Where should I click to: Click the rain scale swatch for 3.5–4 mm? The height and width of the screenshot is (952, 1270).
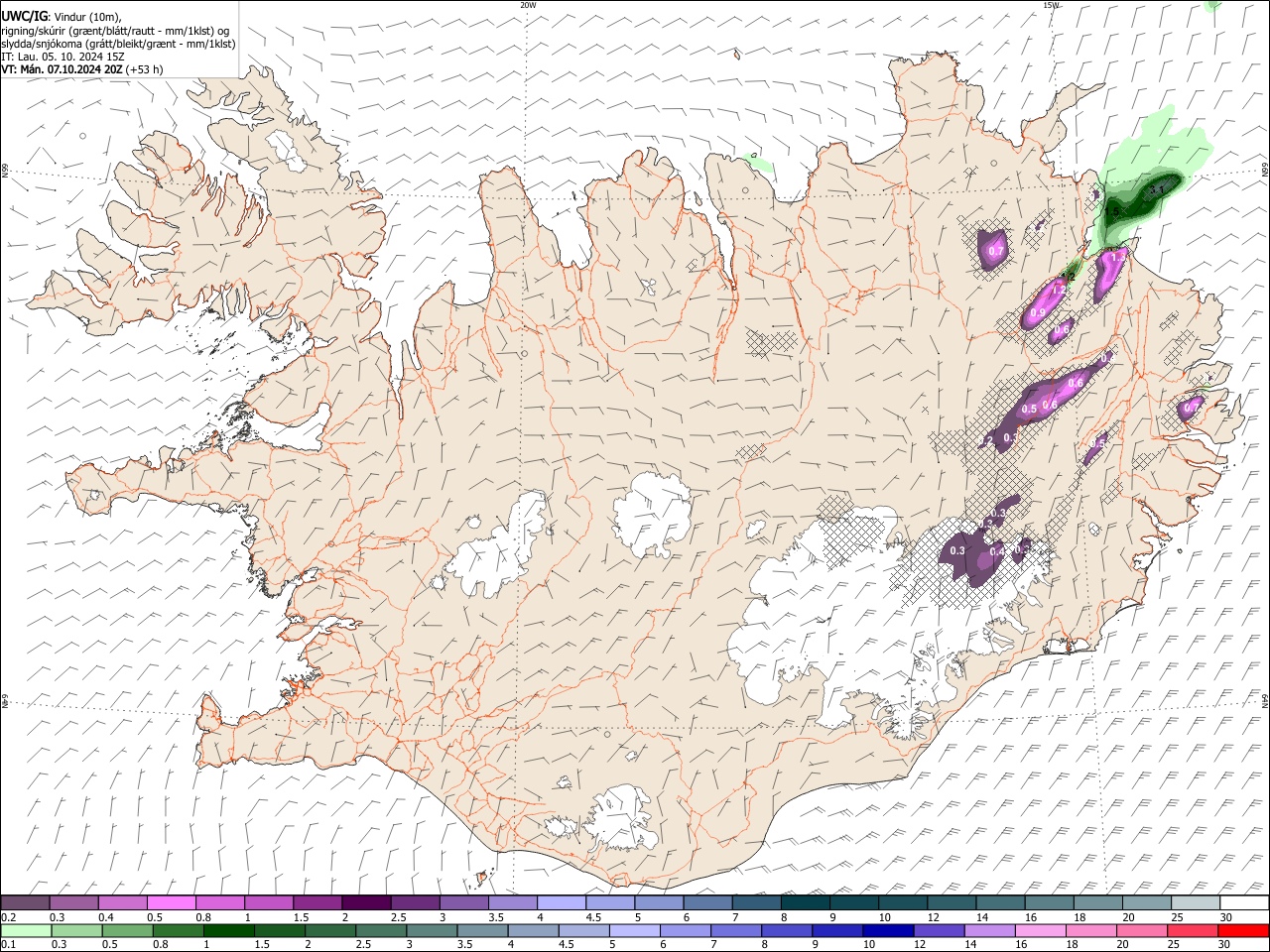pyautogui.click(x=483, y=930)
